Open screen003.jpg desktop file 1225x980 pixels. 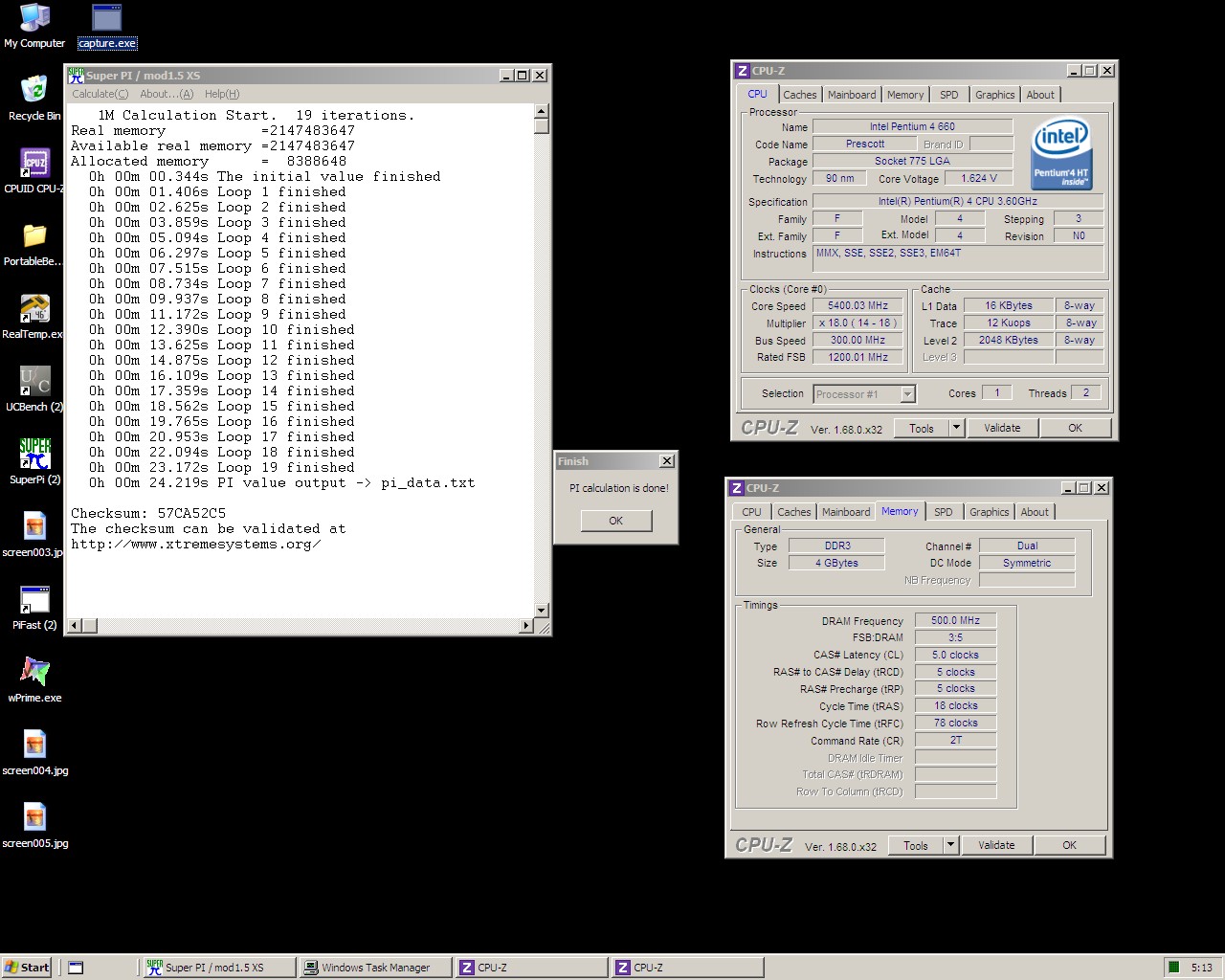pyautogui.click(x=34, y=535)
